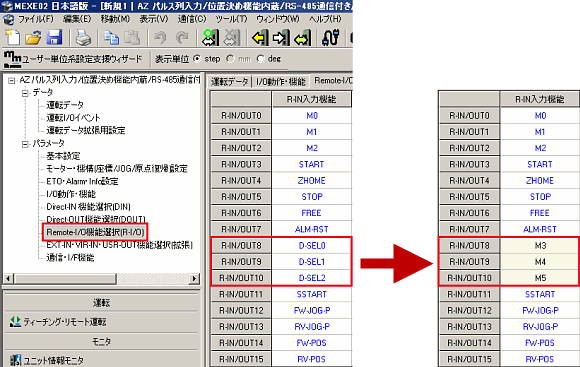This screenshot has width=580, height=367.
Task: Select Remote-I/O機能選択(R-I/O) in the tree
Action: [95, 232]
